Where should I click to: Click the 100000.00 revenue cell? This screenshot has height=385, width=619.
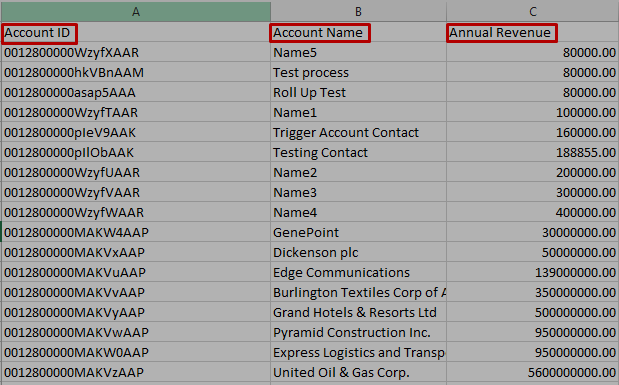pos(533,113)
